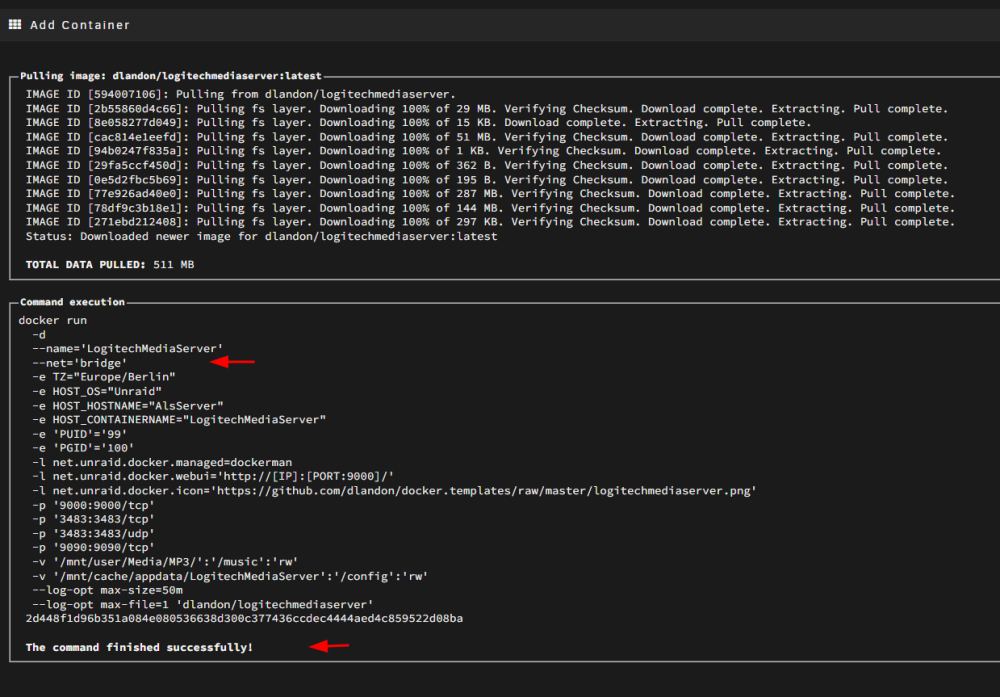Click the 'Command execution' section header
Image resolution: width=1000 pixels, height=697 pixels.
click(72, 302)
